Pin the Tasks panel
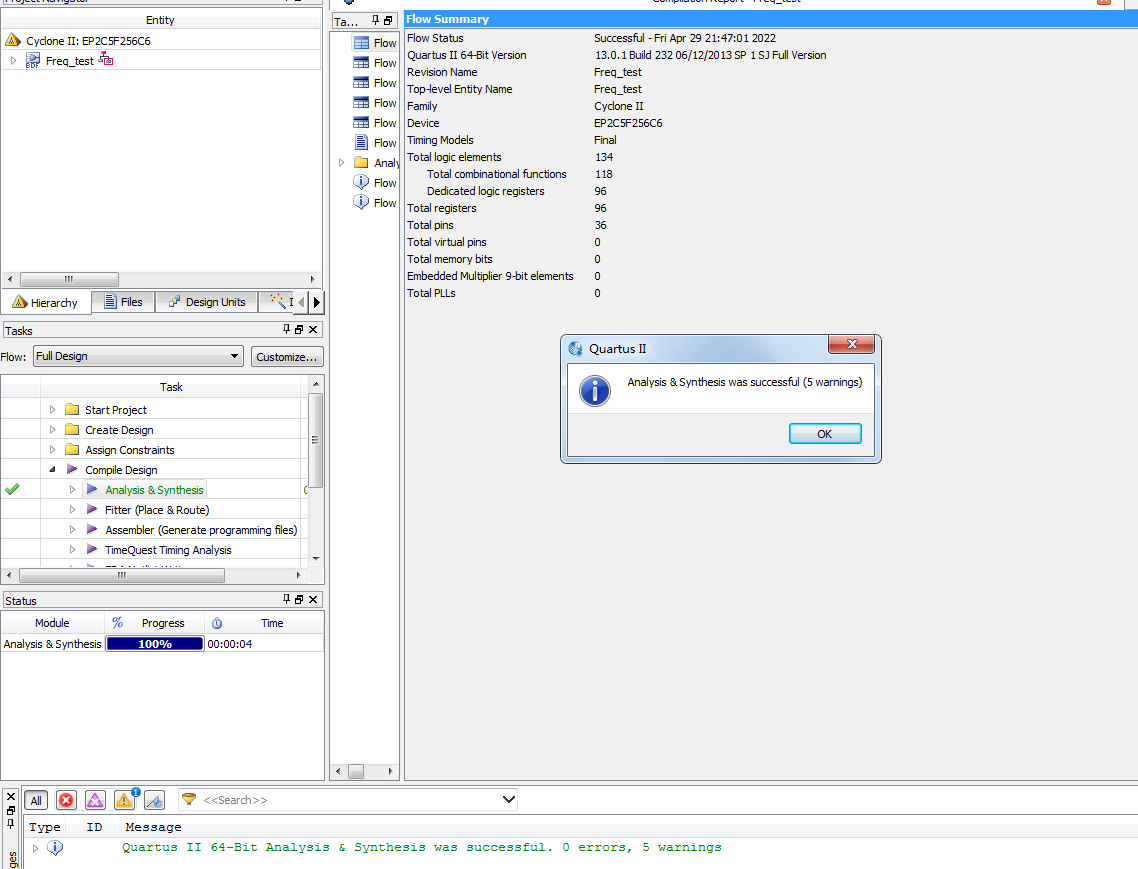 (x=287, y=329)
